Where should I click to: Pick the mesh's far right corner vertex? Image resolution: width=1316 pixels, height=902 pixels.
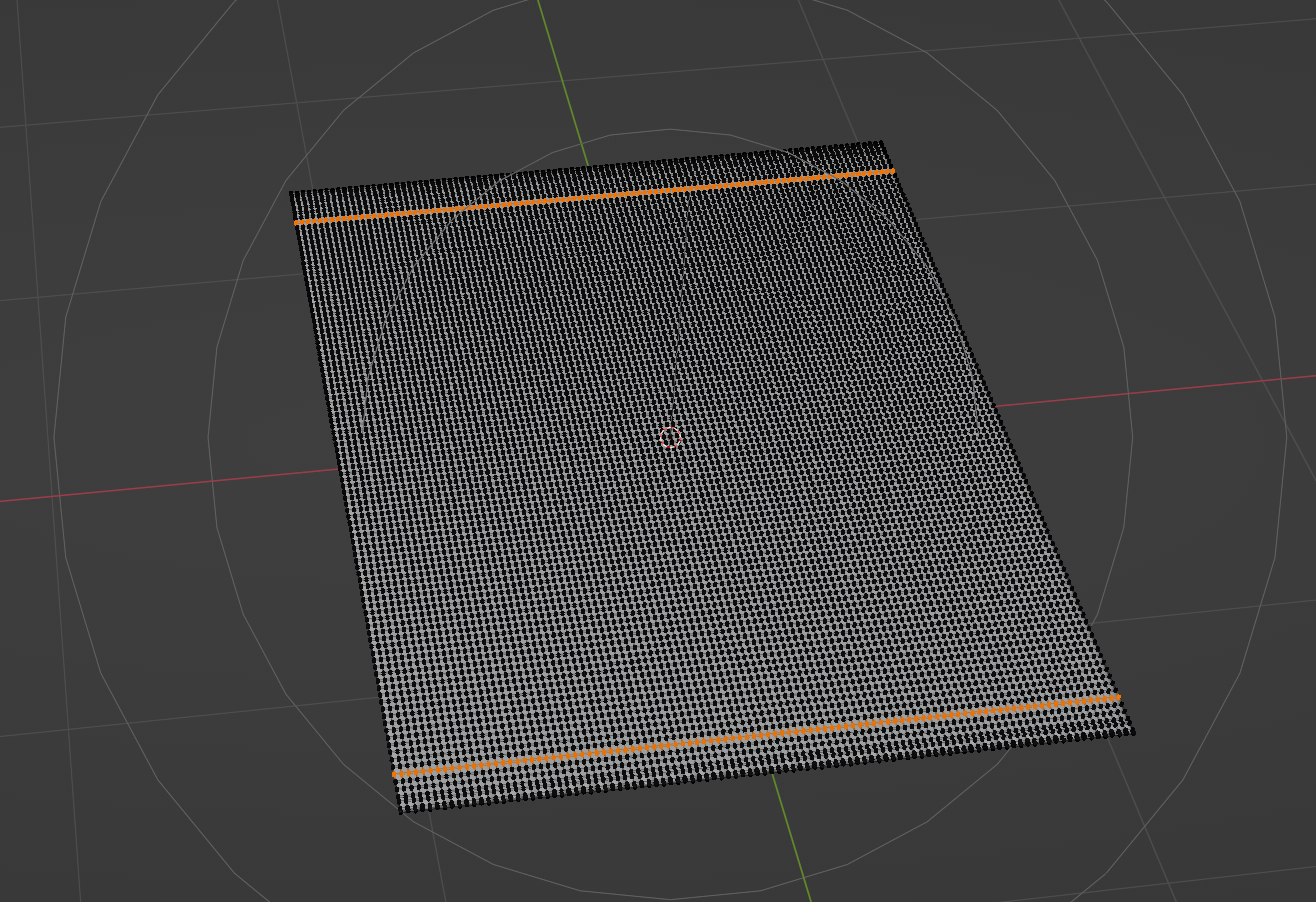[881, 142]
